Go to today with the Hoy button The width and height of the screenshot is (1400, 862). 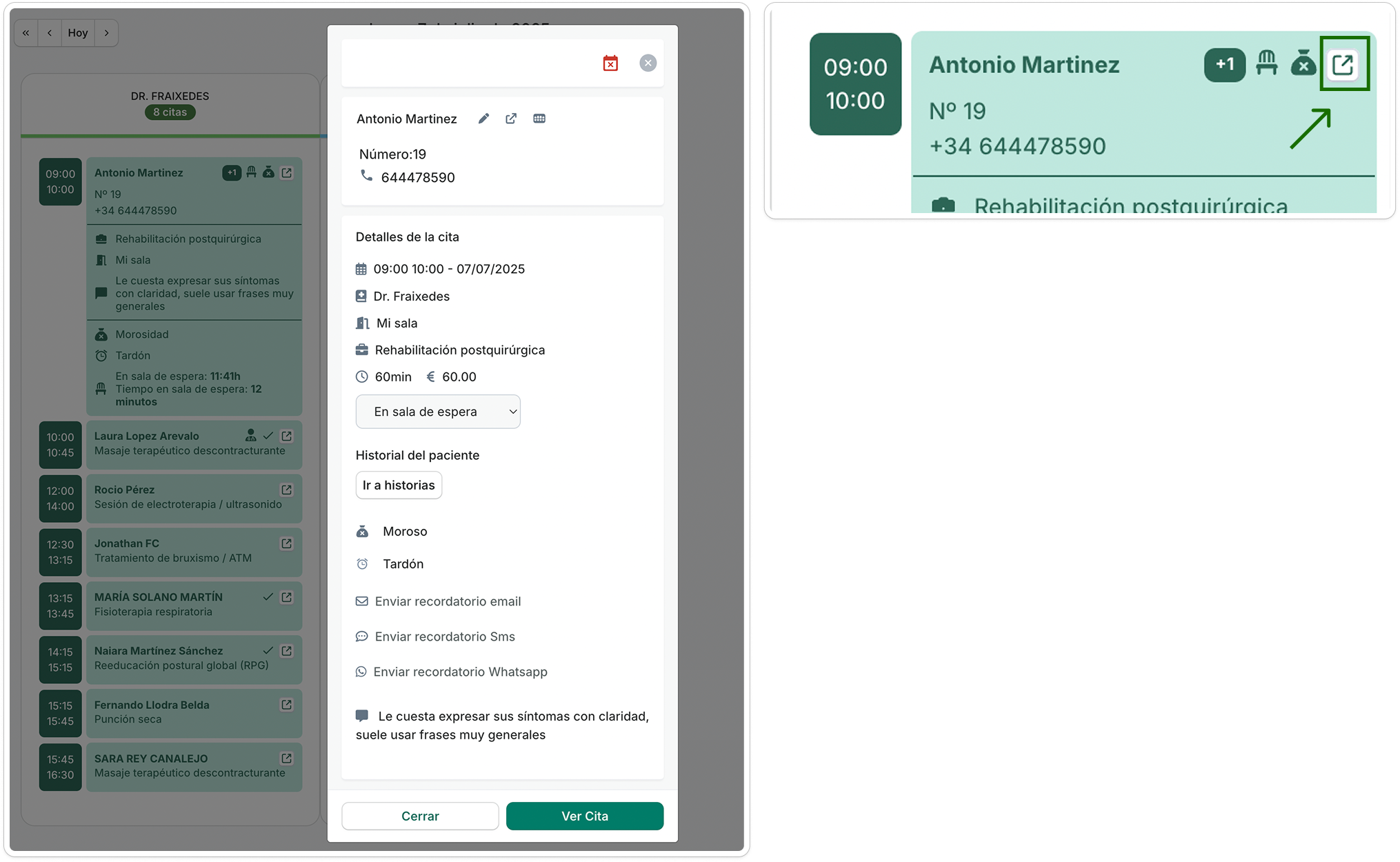coord(78,33)
